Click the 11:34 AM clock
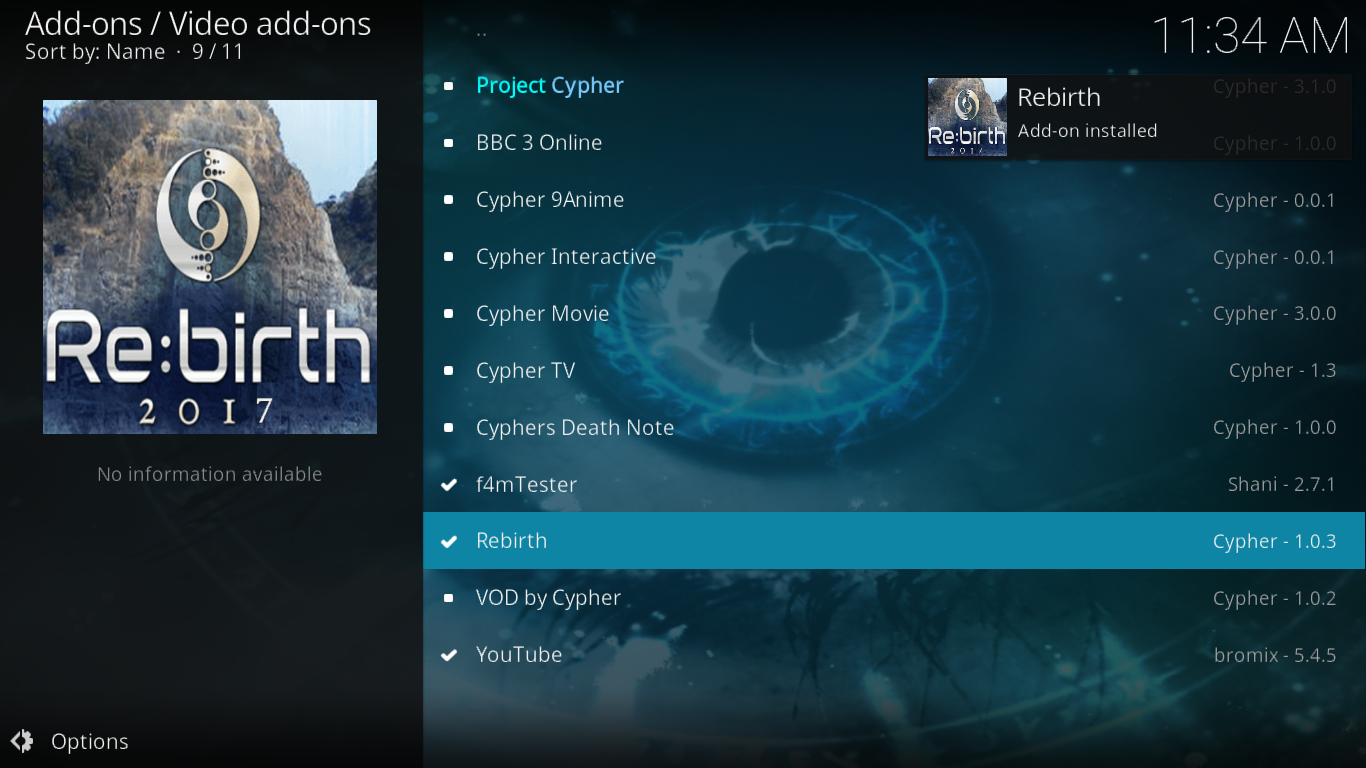The image size is (1366, 768). (1251, 37)
